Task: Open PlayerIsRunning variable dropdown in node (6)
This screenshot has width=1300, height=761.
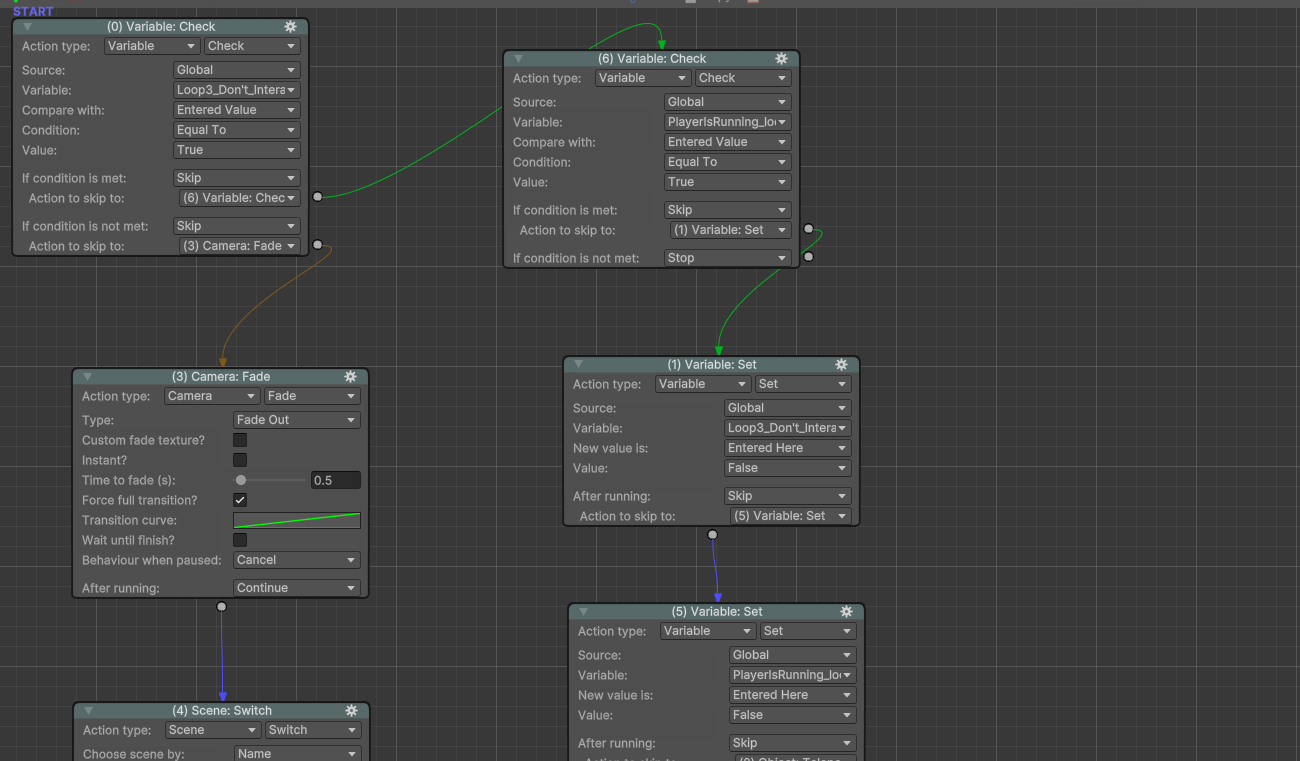Action: (x=728, y=122)
